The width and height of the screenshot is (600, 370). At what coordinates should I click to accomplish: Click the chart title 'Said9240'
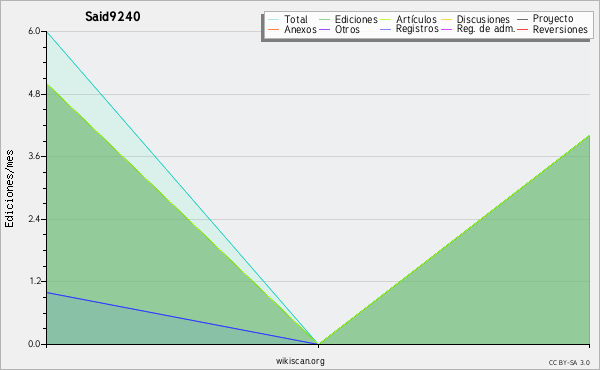(112, 17)
